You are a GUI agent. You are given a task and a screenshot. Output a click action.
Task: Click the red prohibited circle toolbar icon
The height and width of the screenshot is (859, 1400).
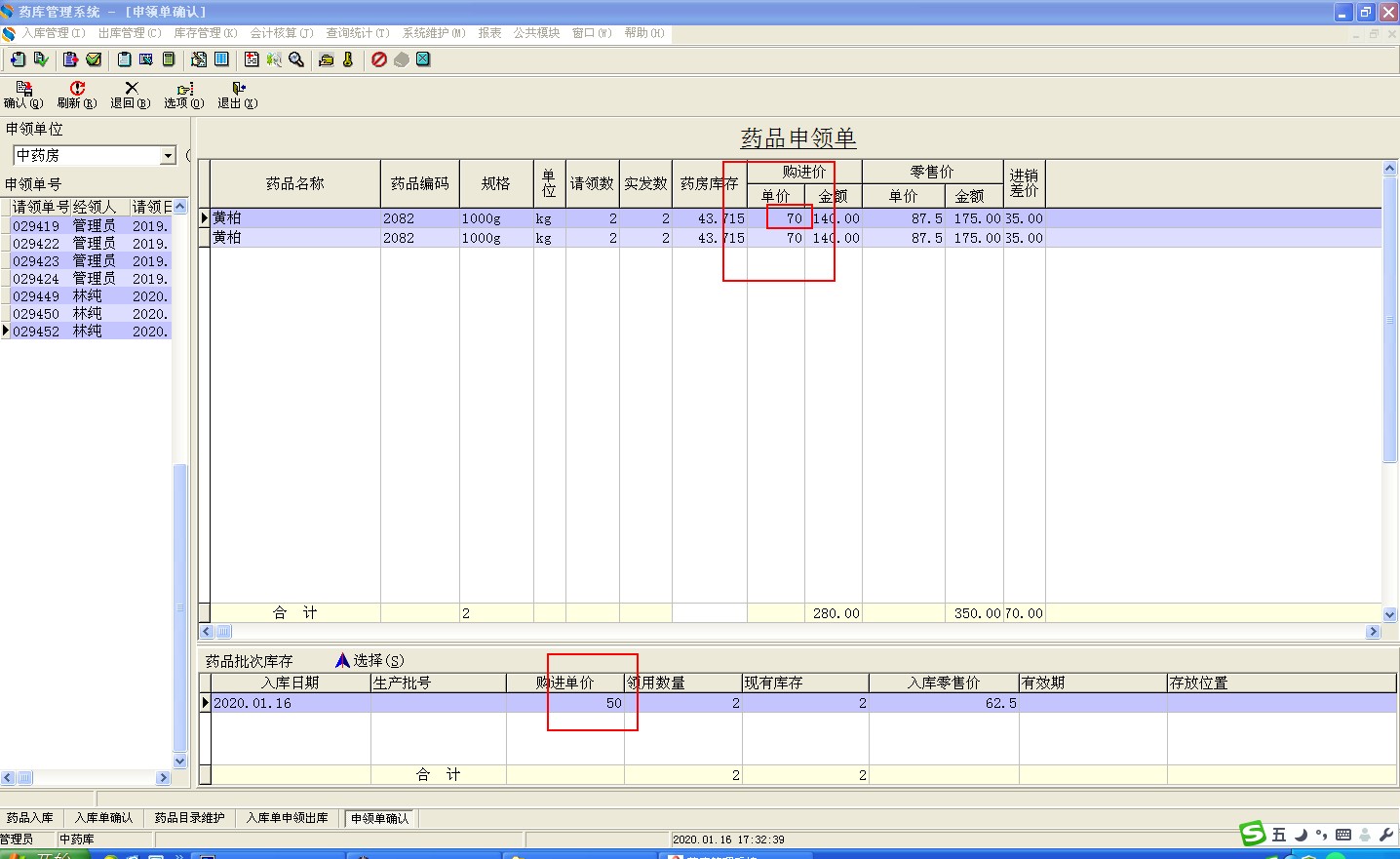tap(379, 59)
